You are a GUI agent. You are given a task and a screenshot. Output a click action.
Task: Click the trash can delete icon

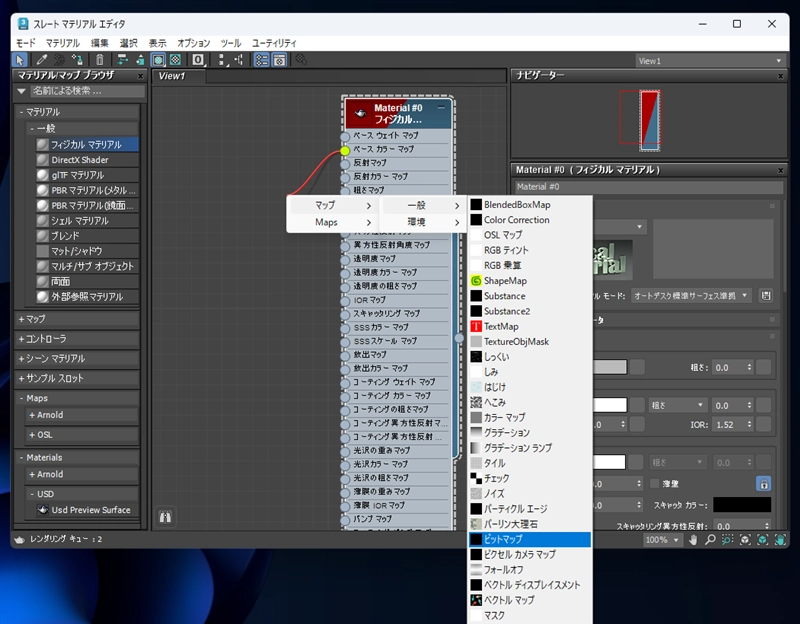pos(99,60)
